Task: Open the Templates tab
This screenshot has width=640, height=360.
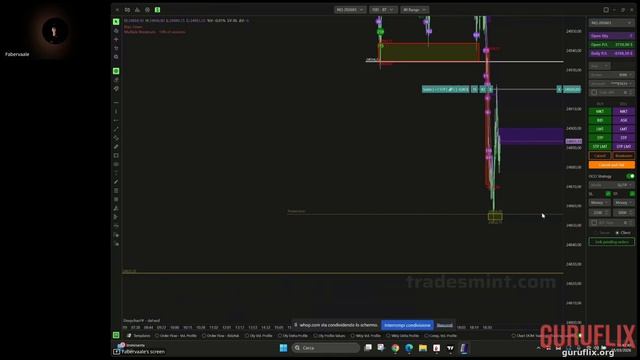Action: point(139,336)
